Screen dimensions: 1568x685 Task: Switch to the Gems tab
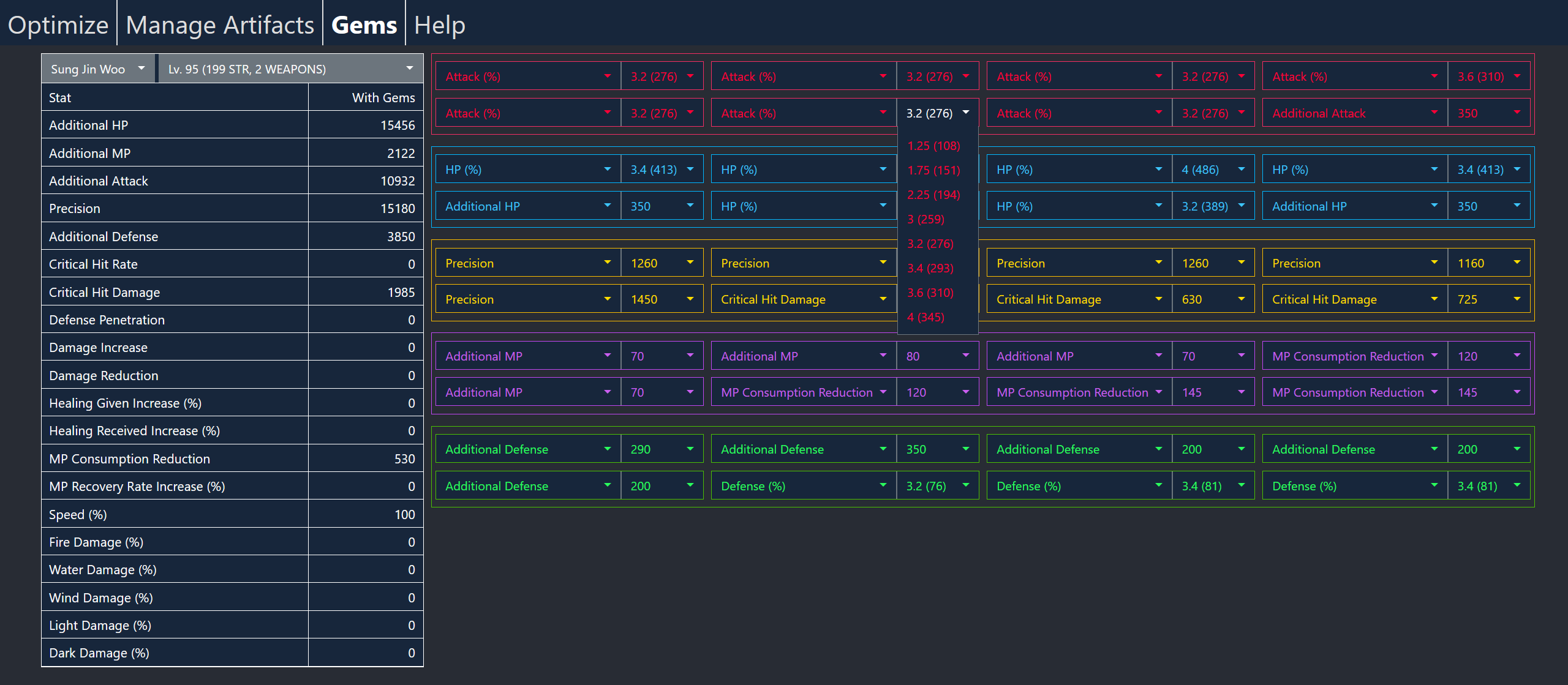(x=363, y=24)
